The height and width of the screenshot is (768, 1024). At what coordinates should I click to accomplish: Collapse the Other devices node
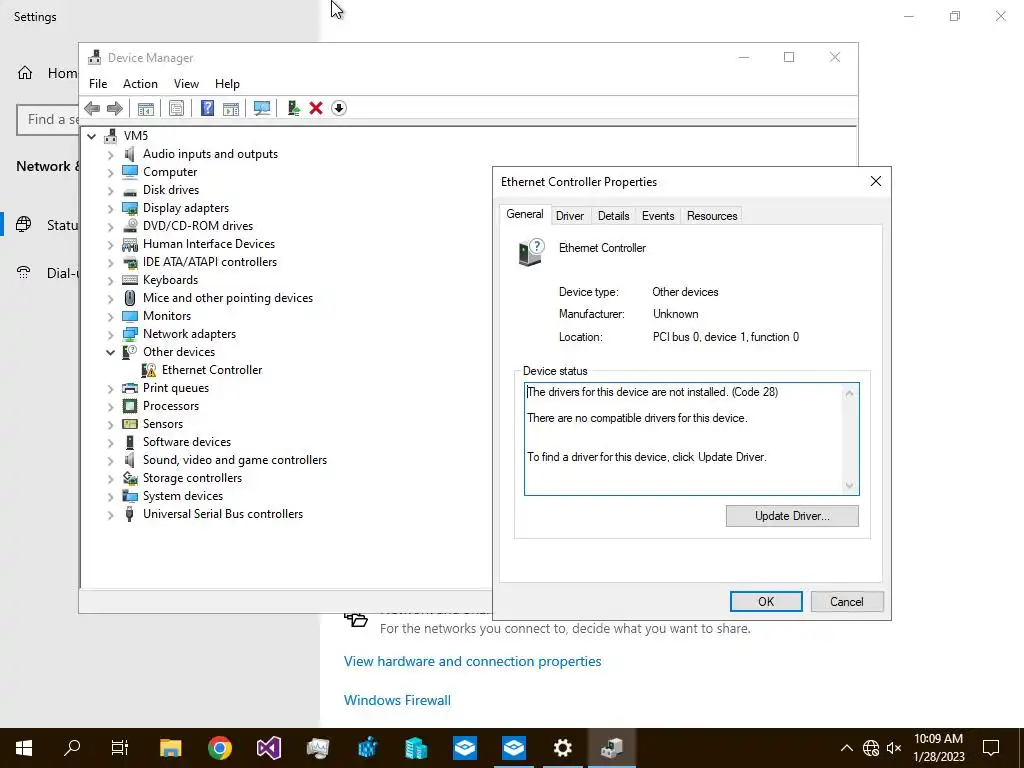(110, 353)
